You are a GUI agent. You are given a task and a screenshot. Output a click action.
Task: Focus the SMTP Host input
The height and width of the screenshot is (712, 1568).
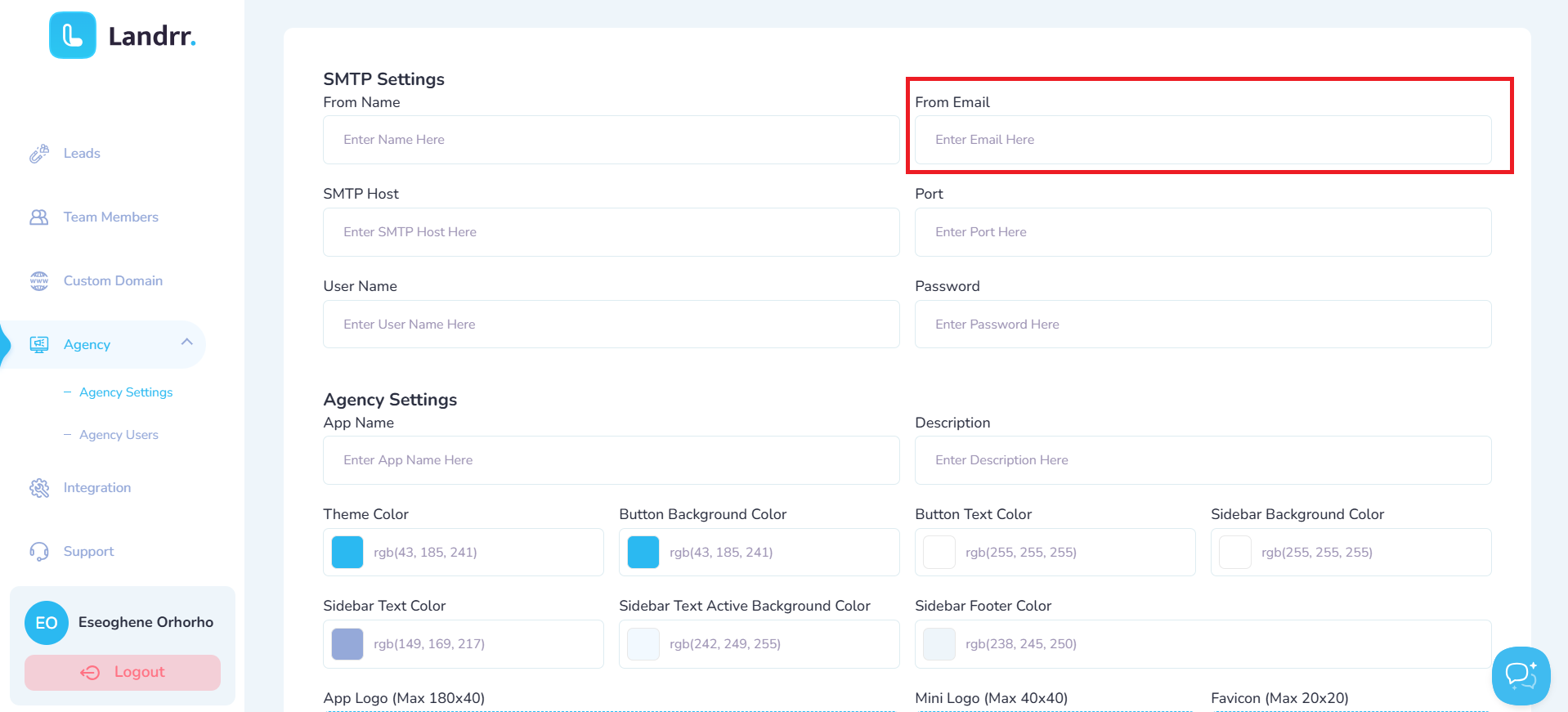pos(612,232)
